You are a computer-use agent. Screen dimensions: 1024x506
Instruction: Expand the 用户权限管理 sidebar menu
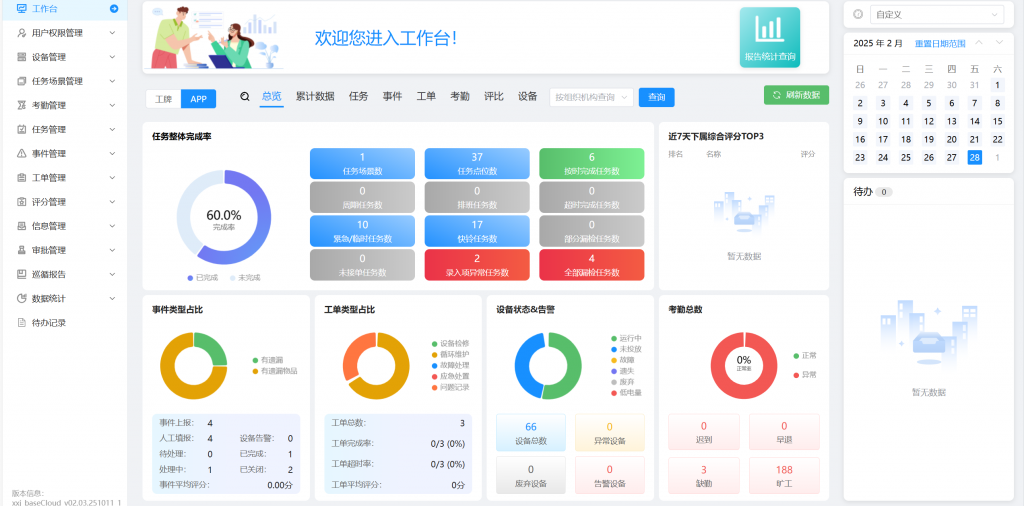[x=64, y=33]
